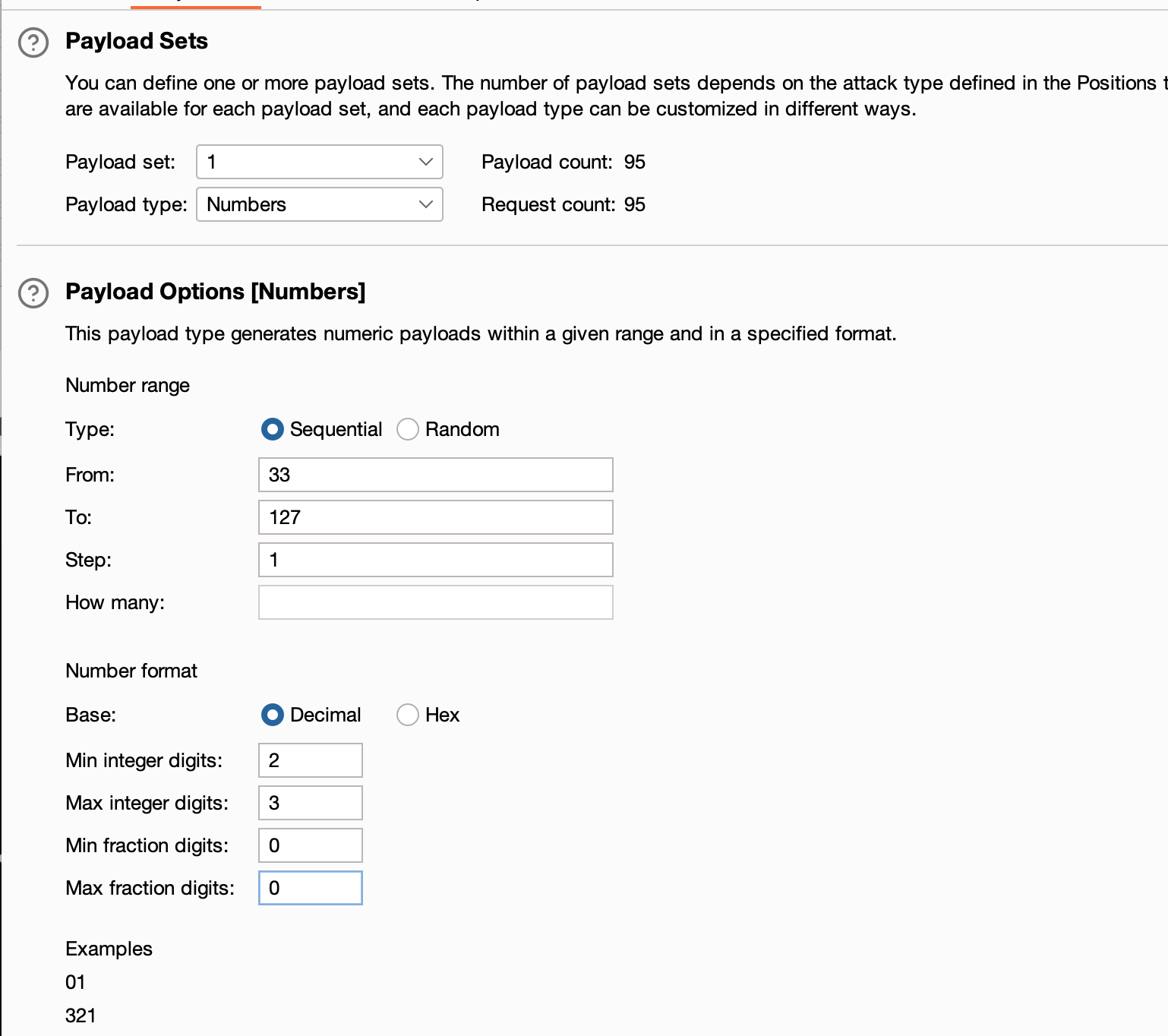Select the 'Number format' label

pos(131,671)
